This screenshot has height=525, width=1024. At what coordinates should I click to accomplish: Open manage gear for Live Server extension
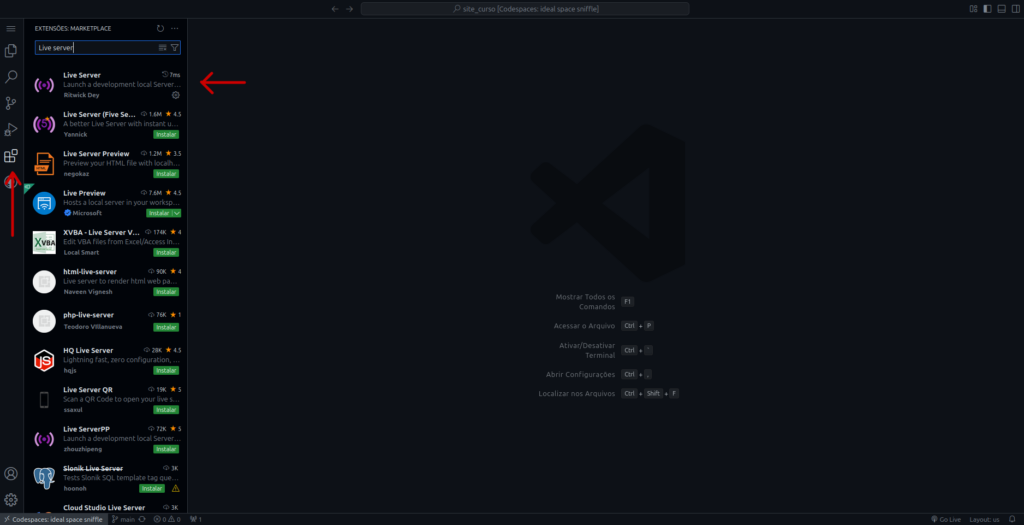coord(176,95)
